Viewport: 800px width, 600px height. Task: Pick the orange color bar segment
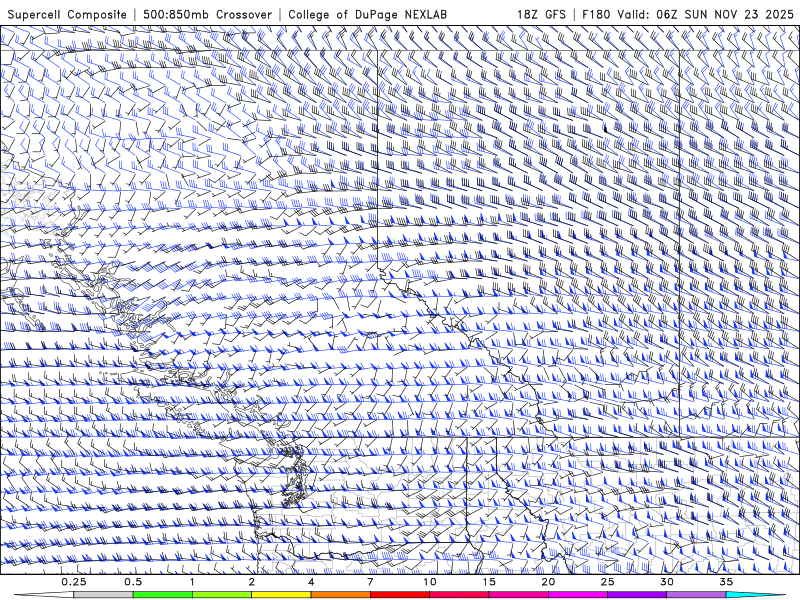(340, 595)
